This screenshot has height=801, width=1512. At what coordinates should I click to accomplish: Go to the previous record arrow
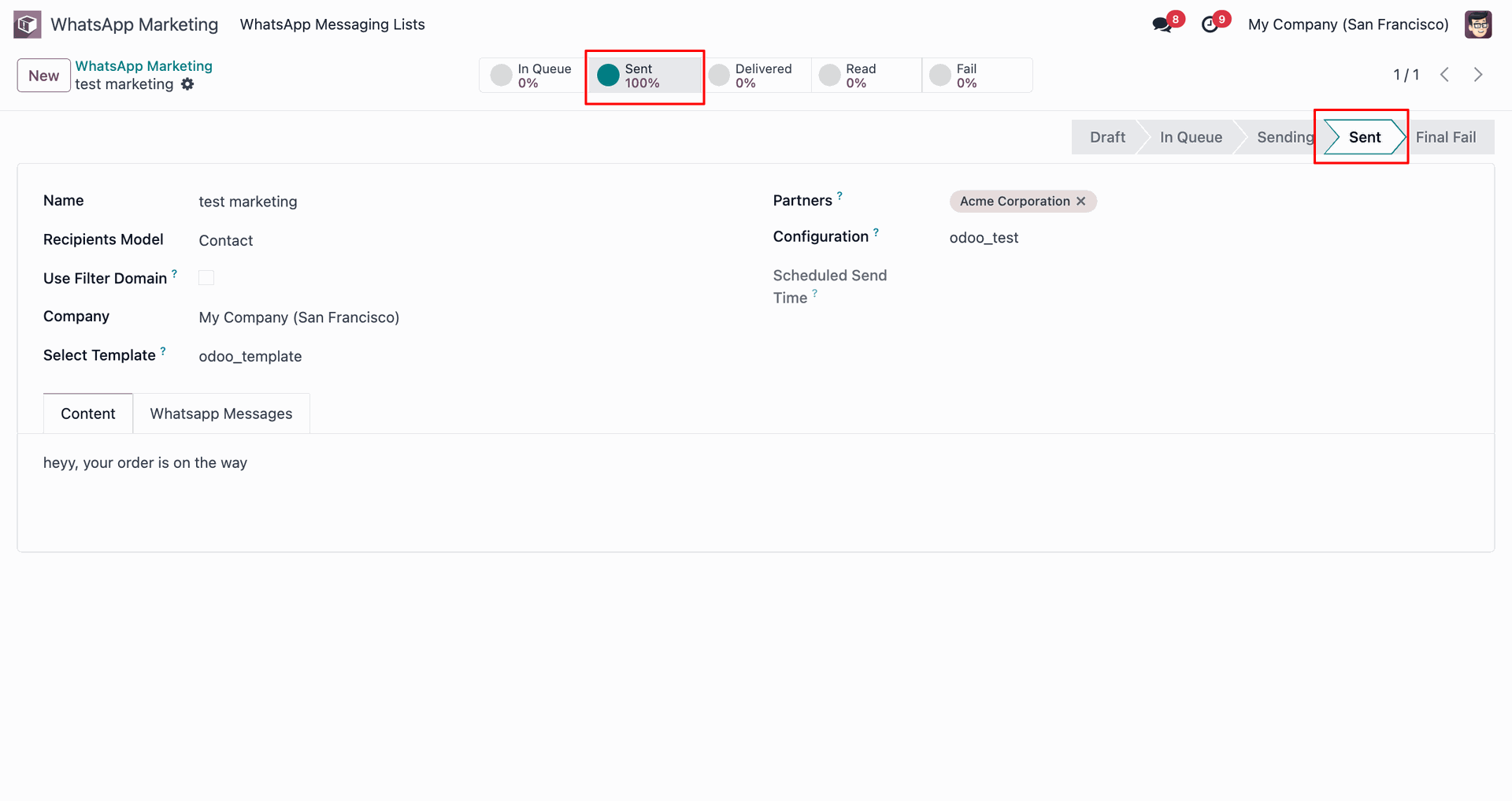coord(1444,75)
